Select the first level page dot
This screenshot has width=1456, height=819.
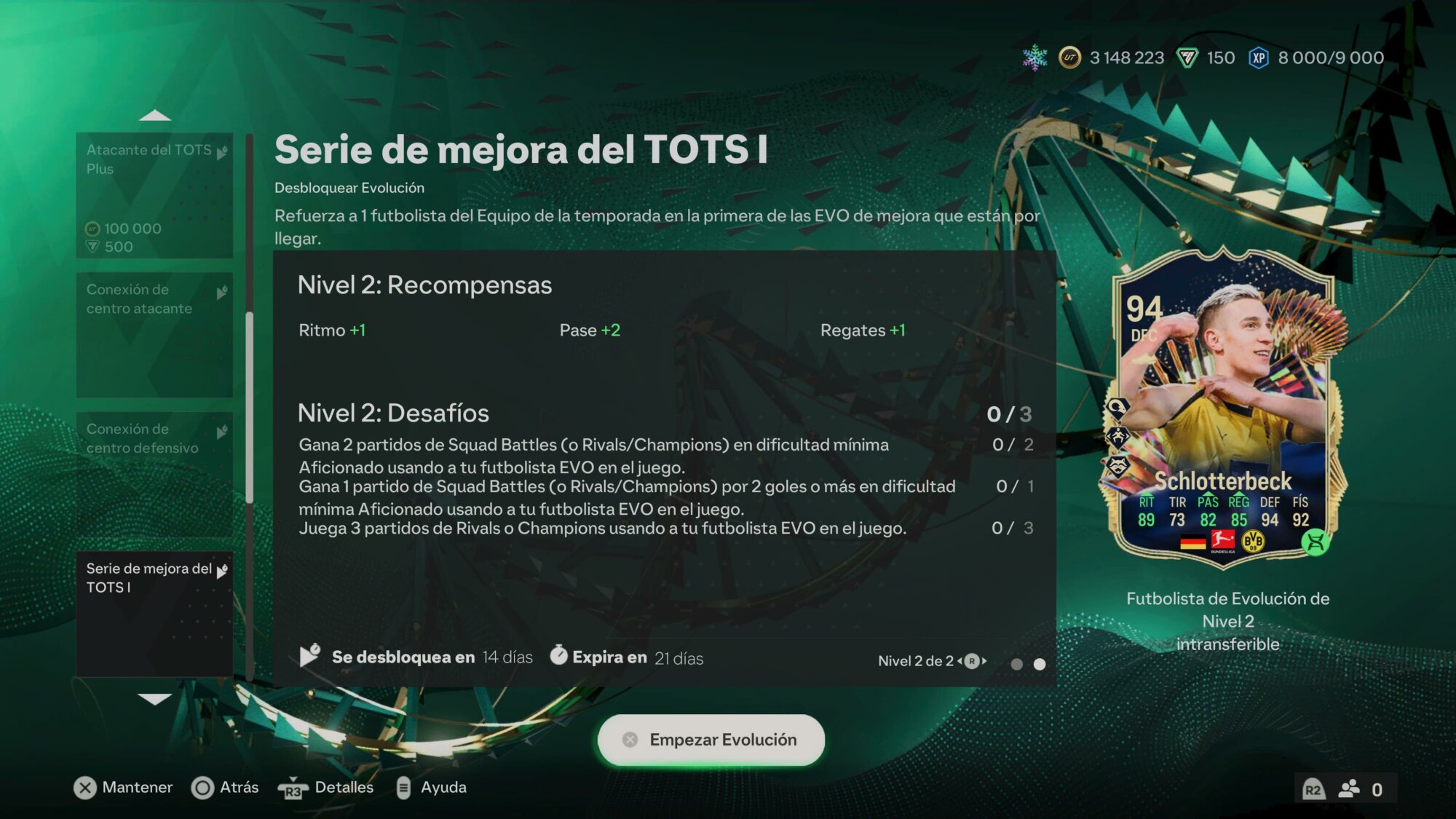[x=1017, y=664]
